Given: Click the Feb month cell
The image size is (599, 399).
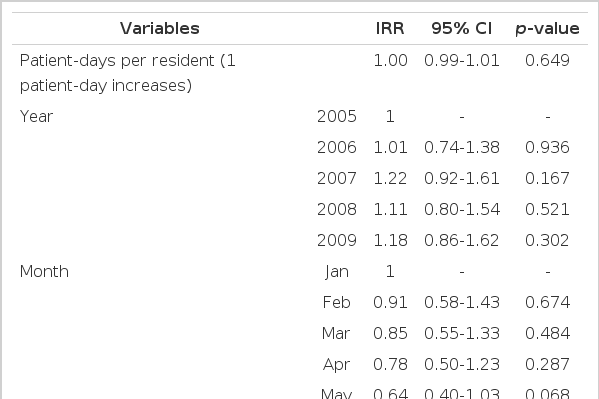Looking at the screenshot, I should click(337, 302).
